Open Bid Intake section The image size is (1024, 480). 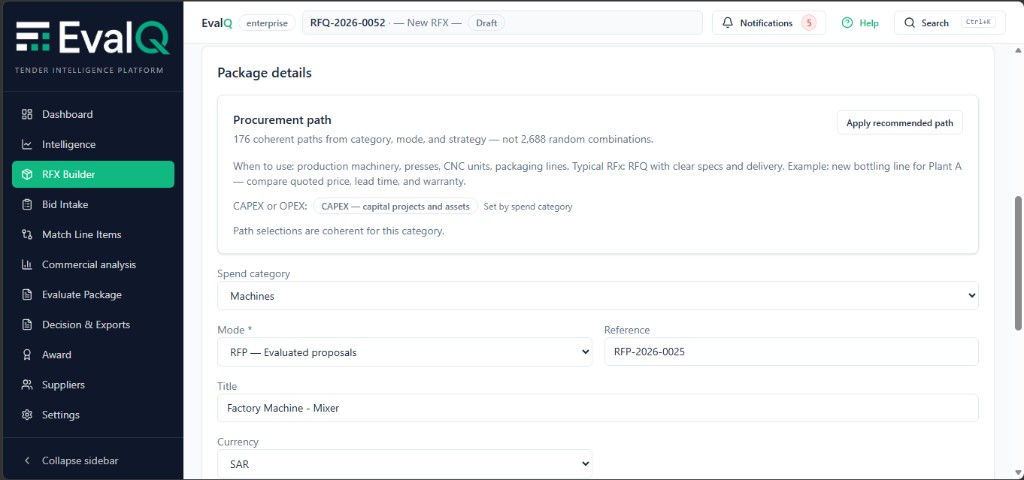[93, 204]
